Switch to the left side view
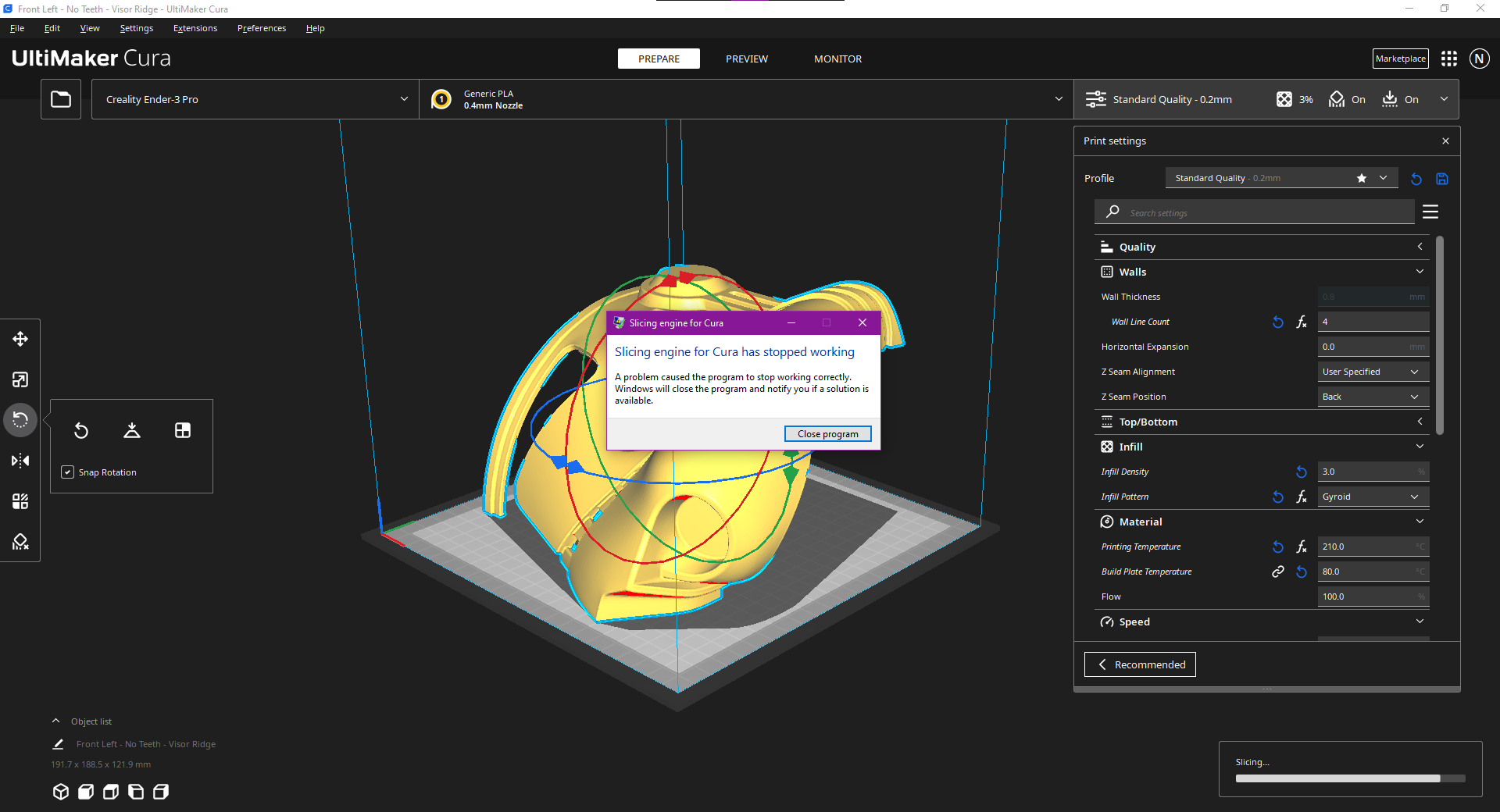 pos(136,792)
